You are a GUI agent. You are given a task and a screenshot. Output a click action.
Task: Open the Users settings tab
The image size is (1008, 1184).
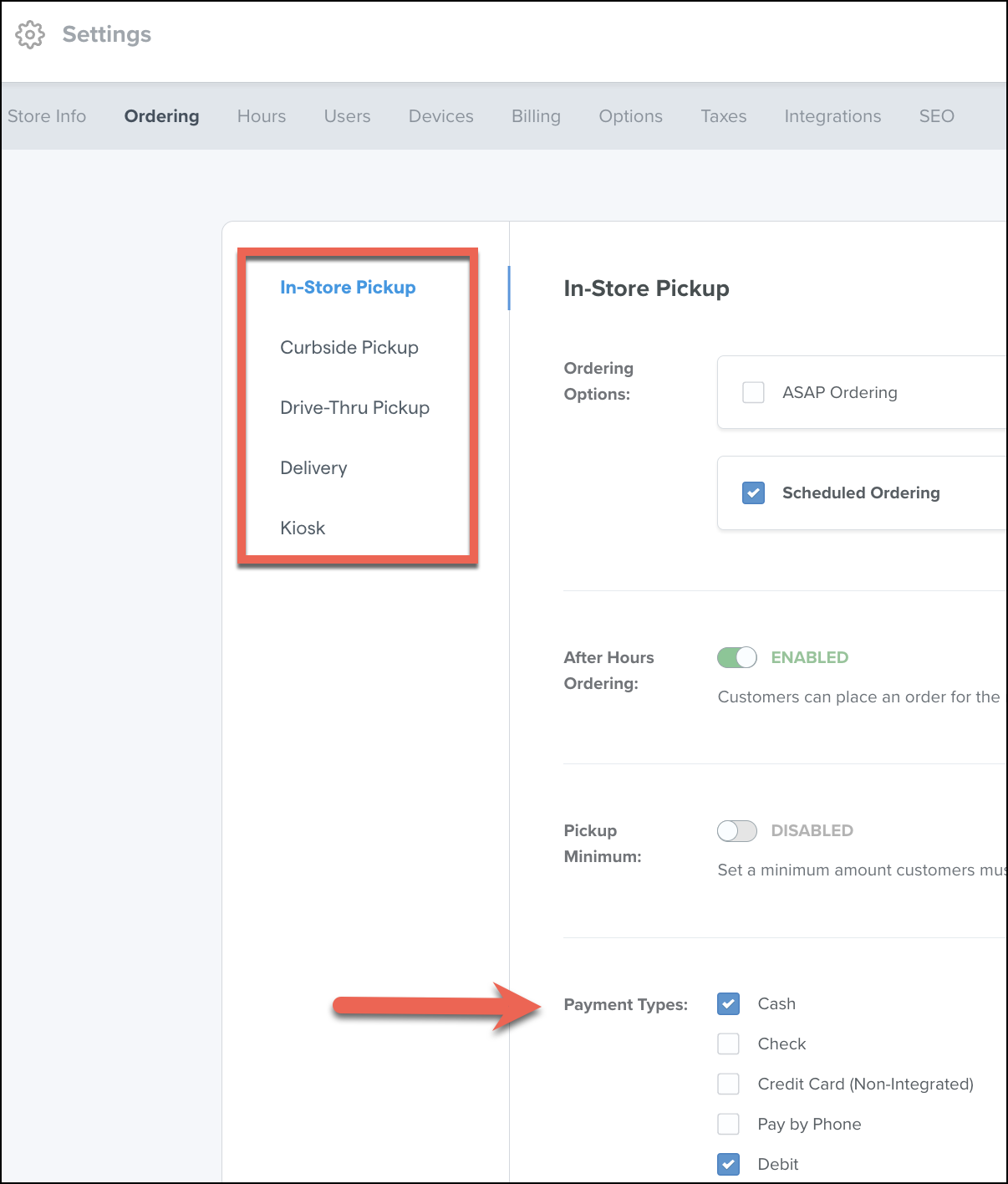(x=347, y=116)
